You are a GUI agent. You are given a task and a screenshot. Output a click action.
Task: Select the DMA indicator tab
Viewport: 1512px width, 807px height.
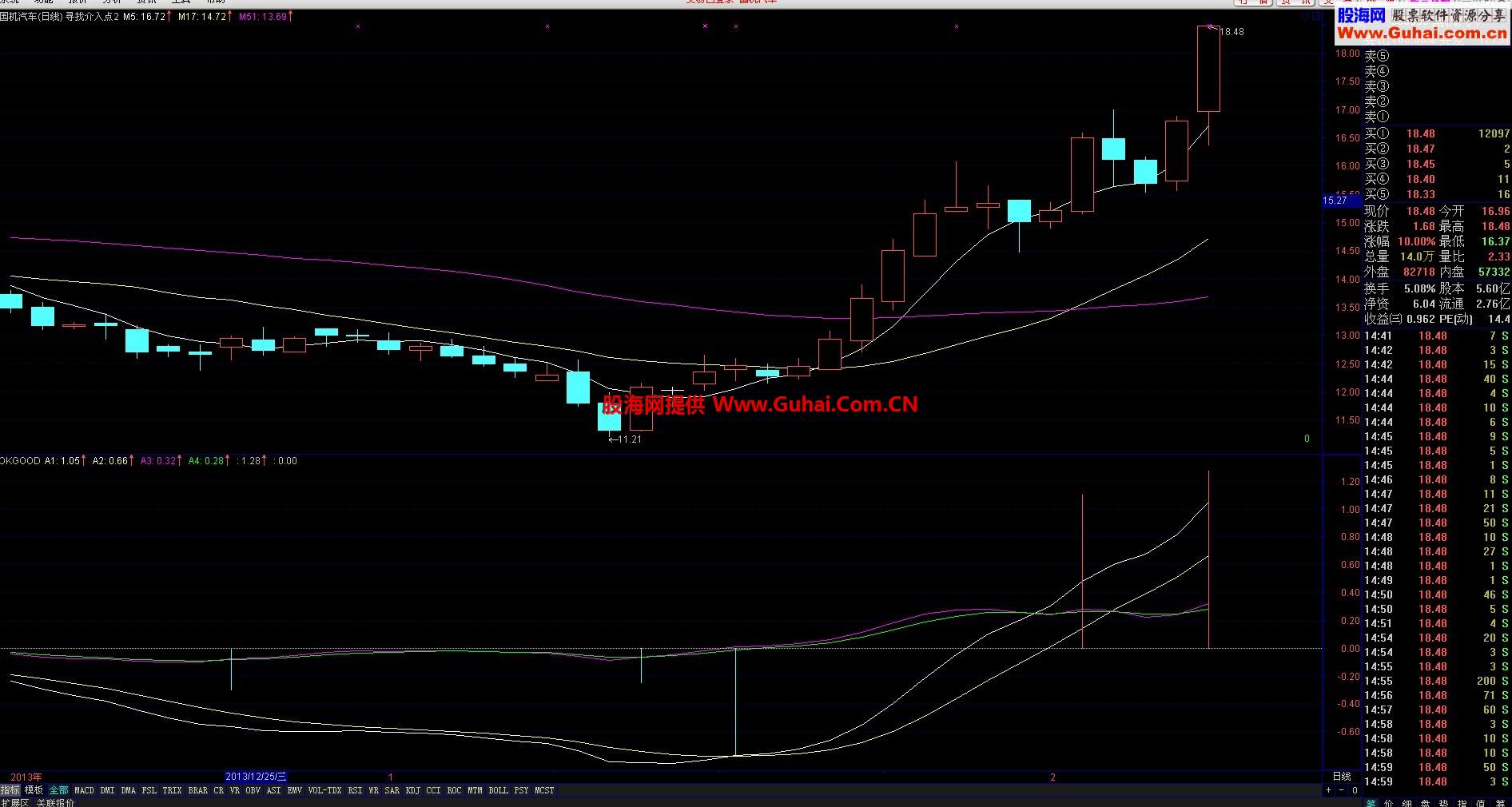pyautogui.click(x=128, y=790)
